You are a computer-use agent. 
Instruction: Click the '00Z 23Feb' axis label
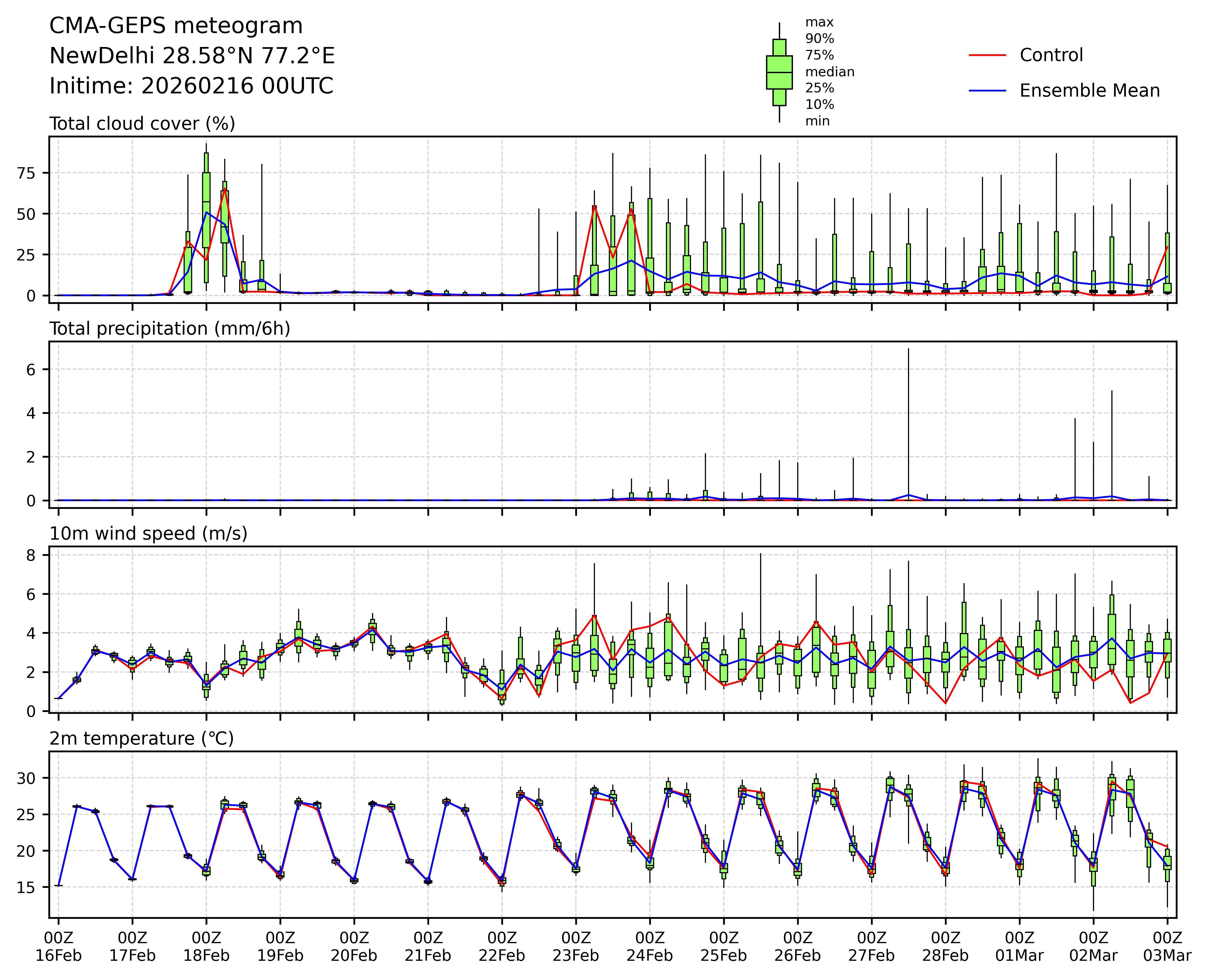[576, 947]
